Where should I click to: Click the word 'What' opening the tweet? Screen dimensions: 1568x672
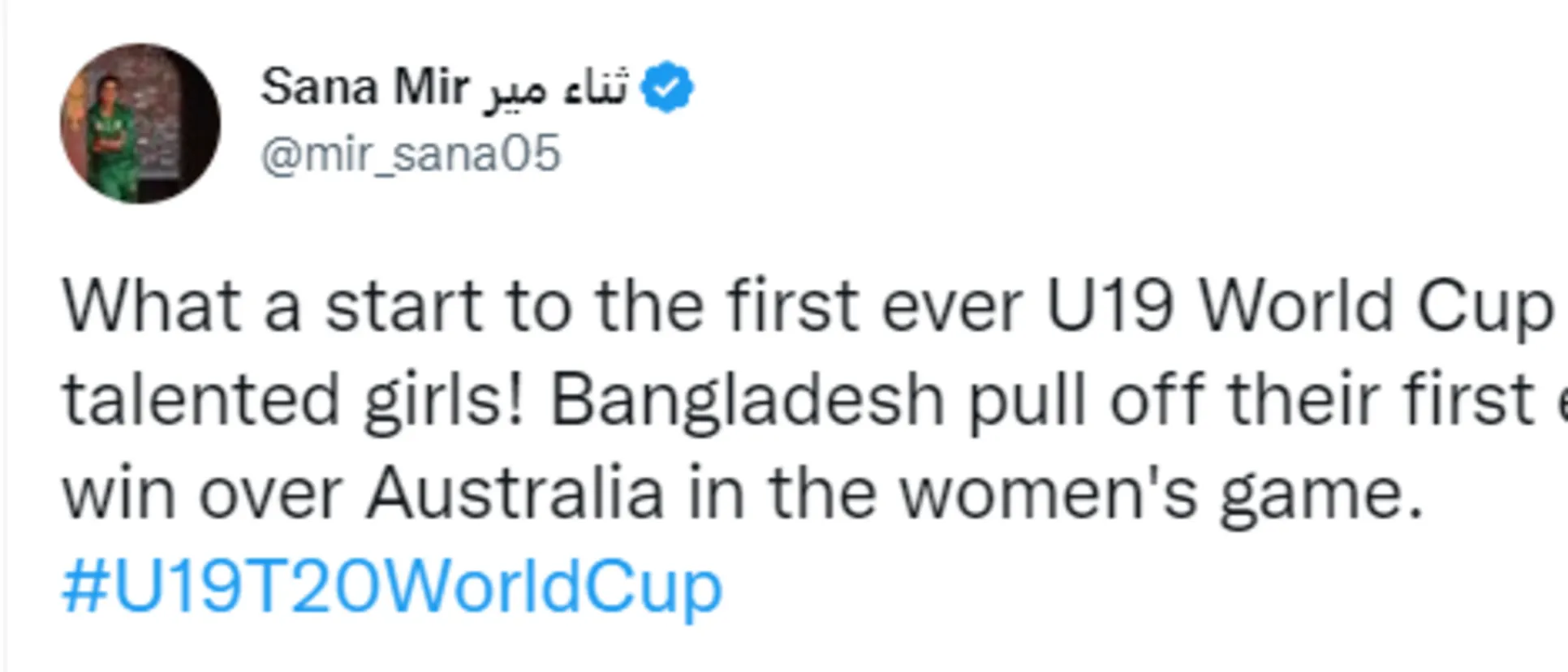coord(152,307)
